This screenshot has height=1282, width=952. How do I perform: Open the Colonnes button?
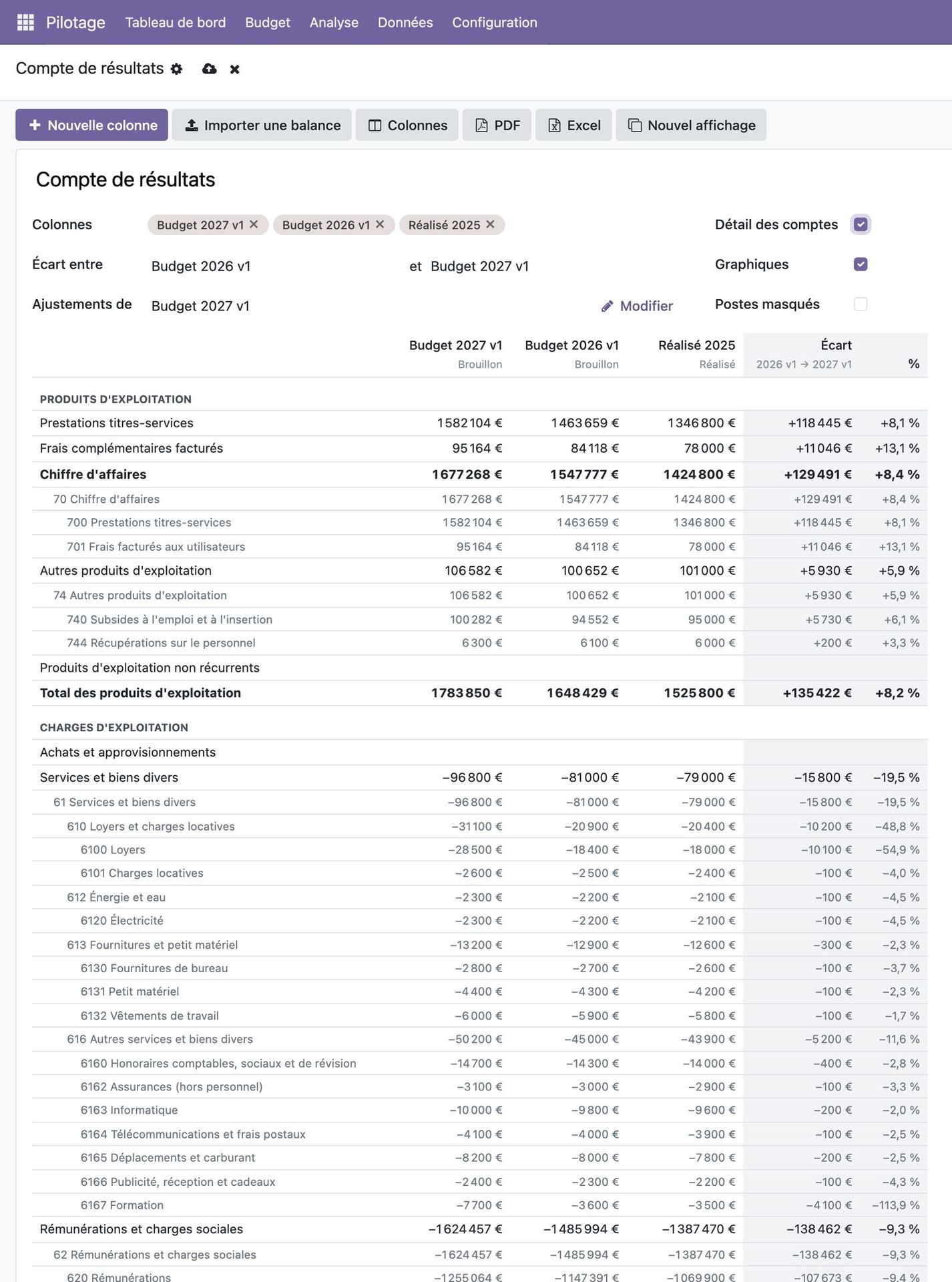point(407,125)
